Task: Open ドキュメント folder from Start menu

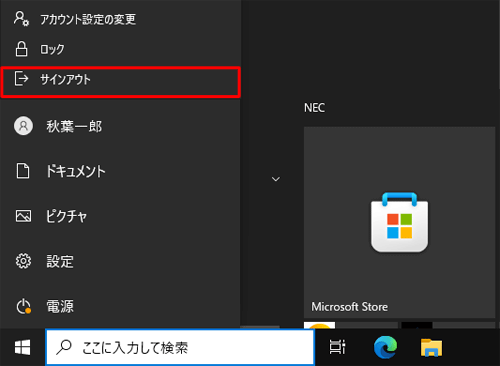Action: (x=120, y=171)
